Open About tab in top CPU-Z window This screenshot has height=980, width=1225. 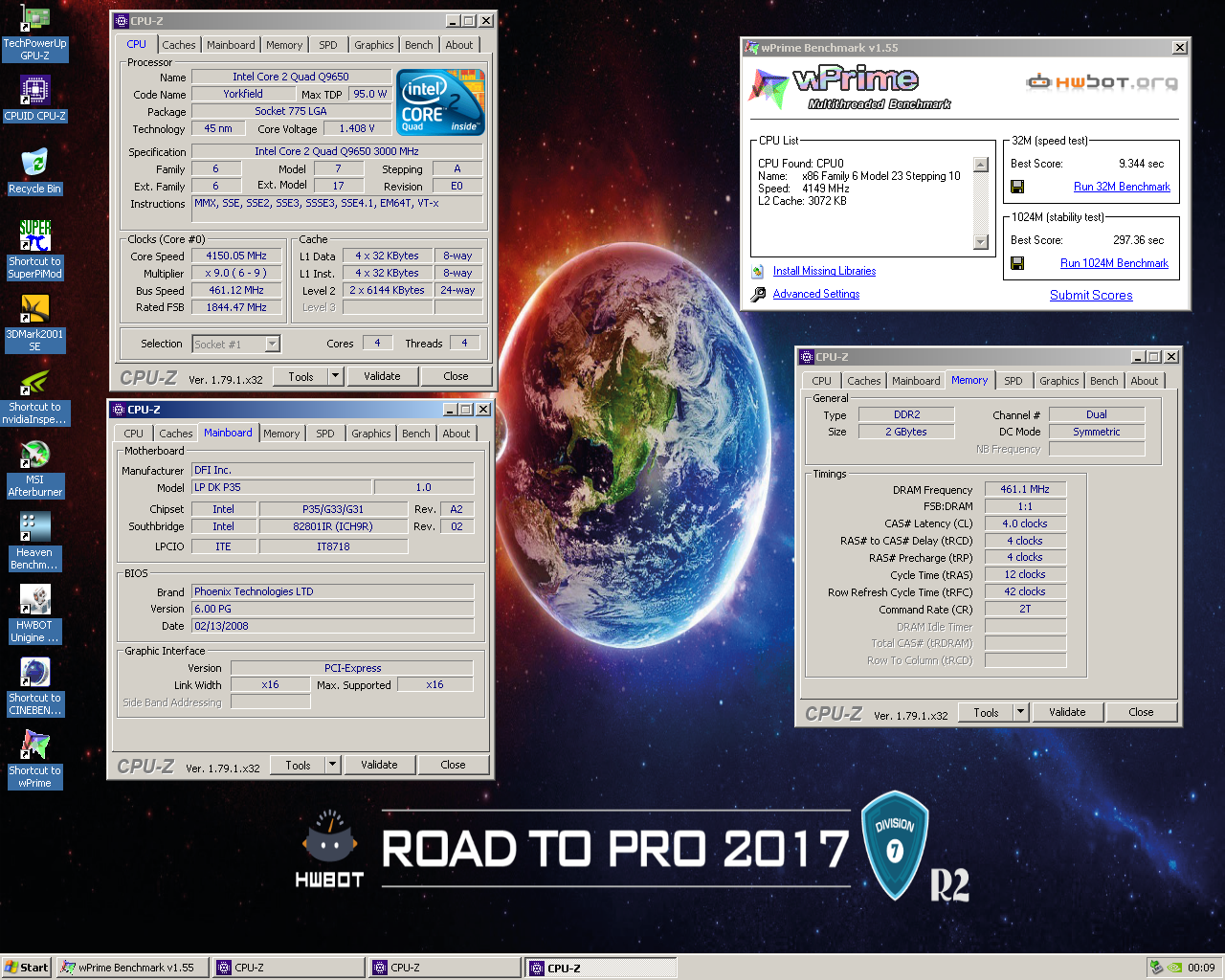459,45
